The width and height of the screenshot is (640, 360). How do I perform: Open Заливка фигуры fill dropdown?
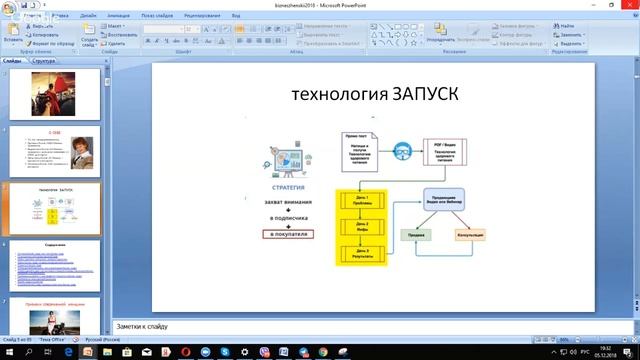516,26
